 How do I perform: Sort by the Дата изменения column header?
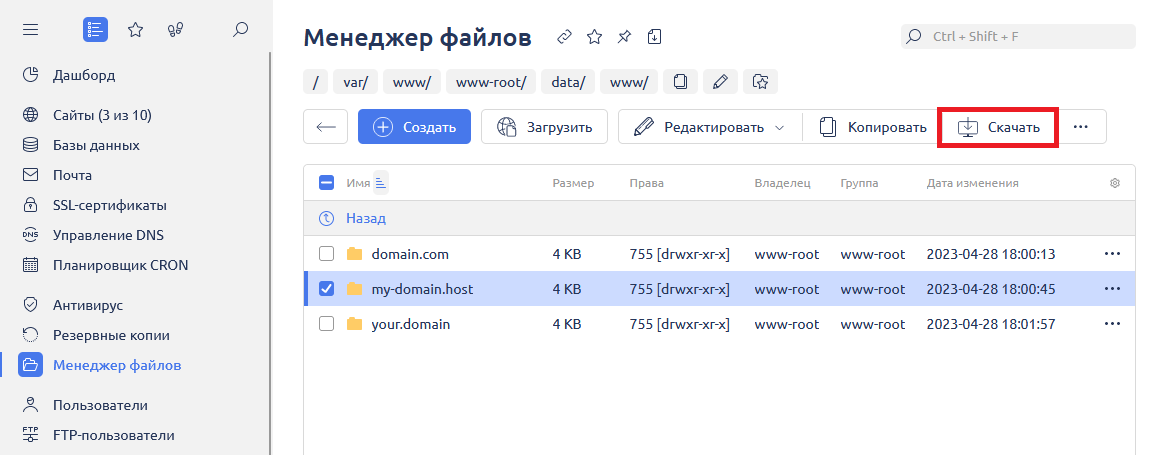(x=972, y=183)
